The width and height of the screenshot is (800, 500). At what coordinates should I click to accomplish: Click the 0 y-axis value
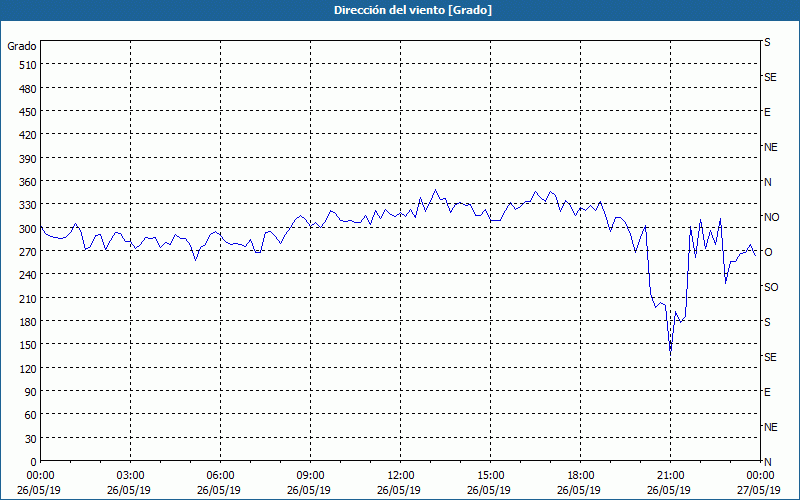point(34,462)
